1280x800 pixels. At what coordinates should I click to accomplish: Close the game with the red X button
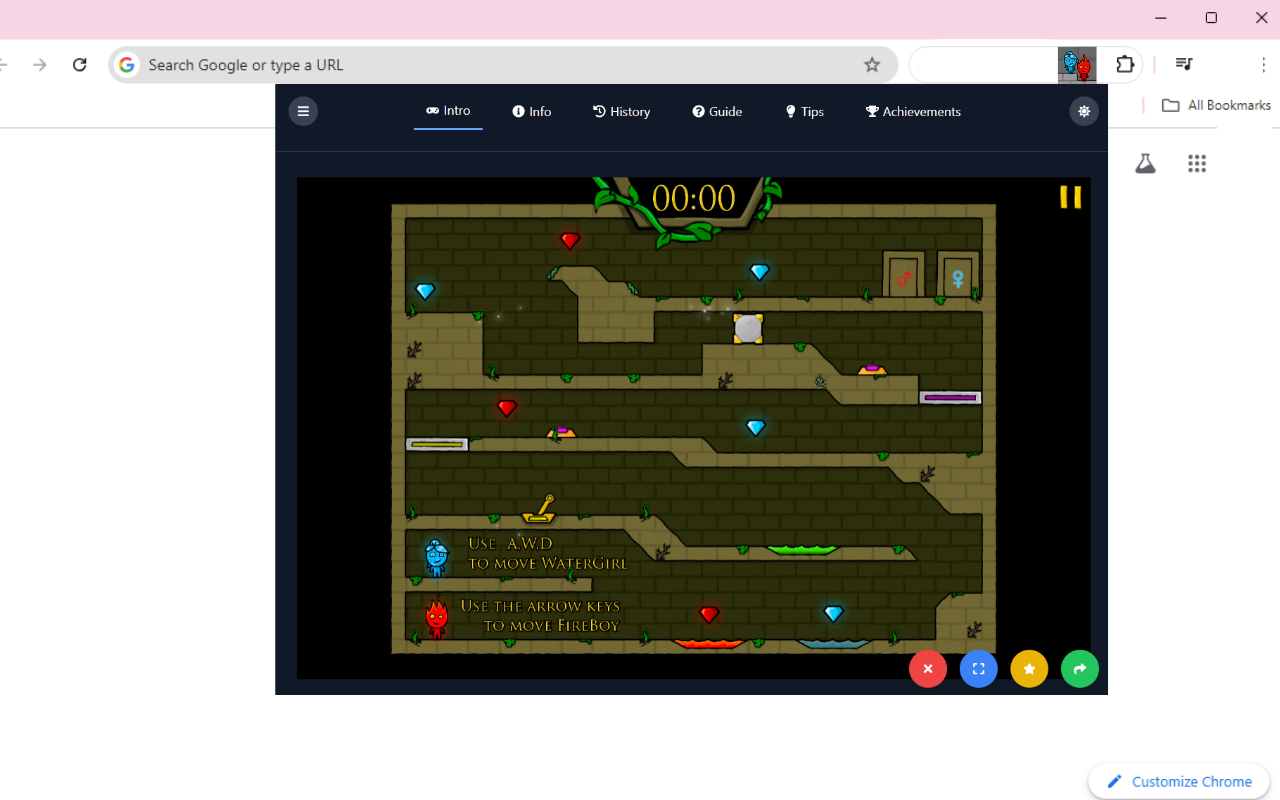click(x=927, y=669)
